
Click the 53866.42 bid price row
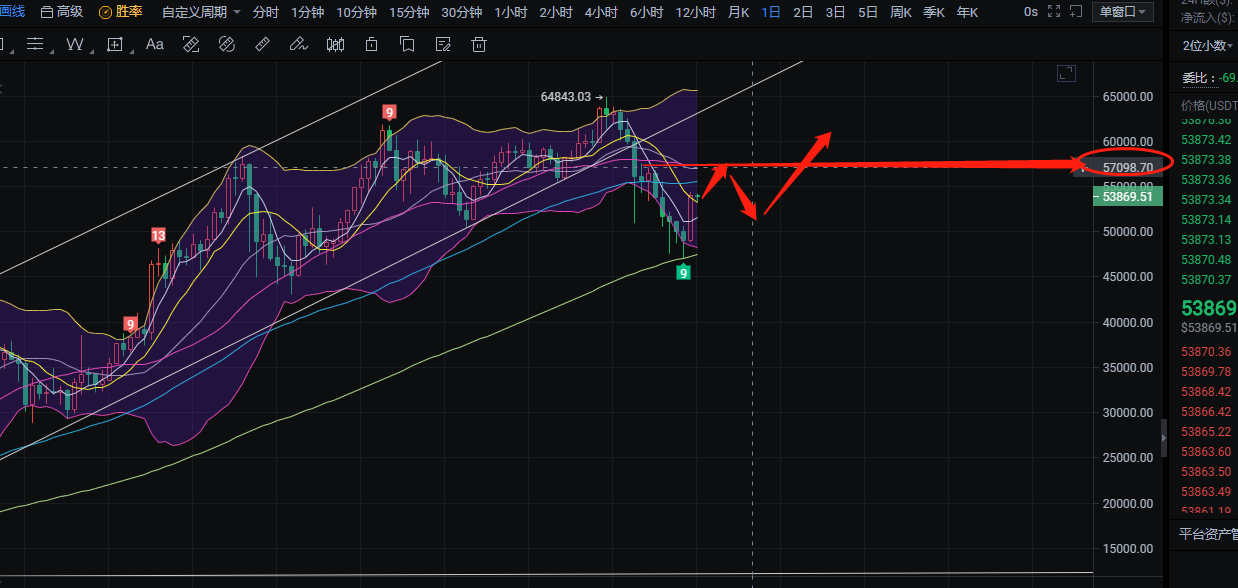coord(1207,412)
